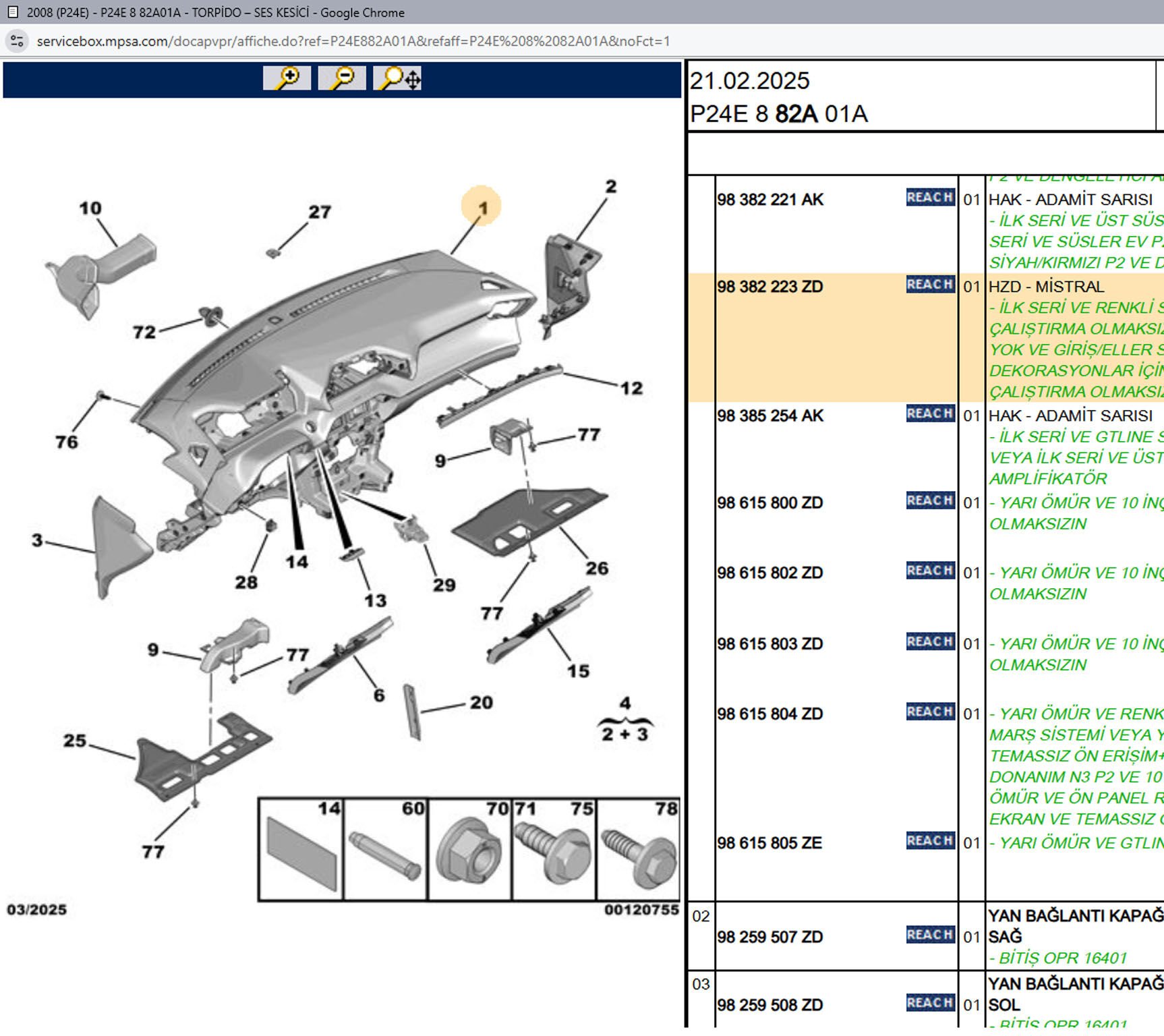Click part number 98 259 508 ZD

[770, 1005]
